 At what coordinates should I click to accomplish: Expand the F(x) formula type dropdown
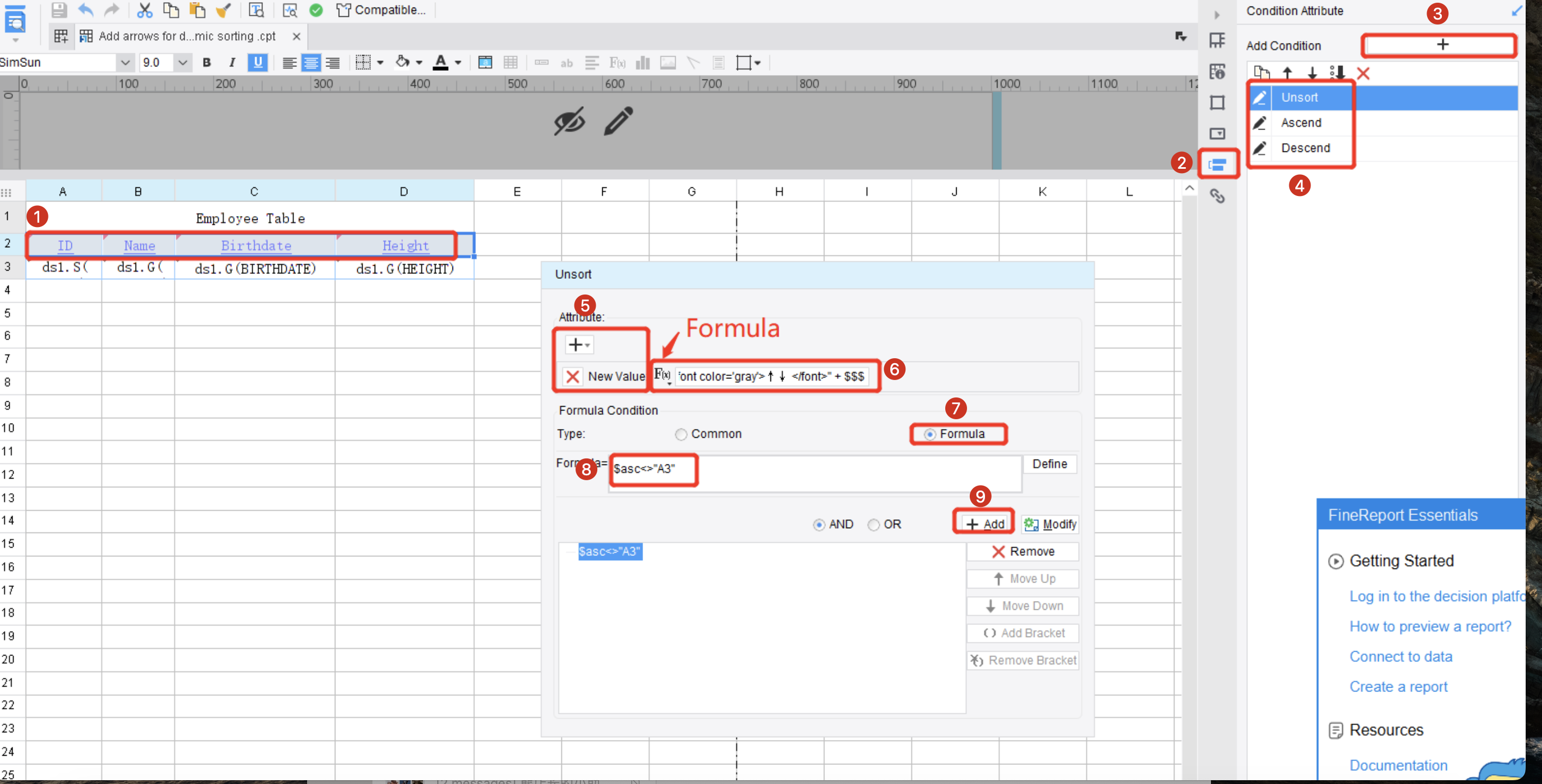(662, 375)
